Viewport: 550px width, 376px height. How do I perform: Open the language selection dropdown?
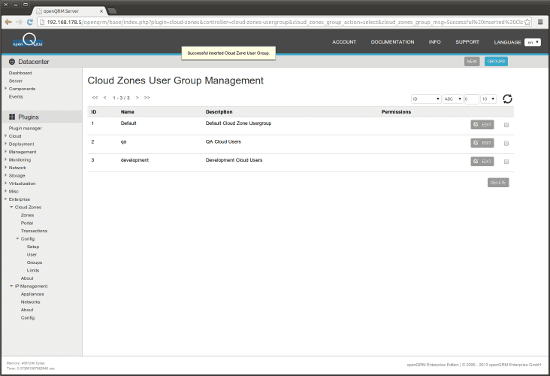coord(532,42)
